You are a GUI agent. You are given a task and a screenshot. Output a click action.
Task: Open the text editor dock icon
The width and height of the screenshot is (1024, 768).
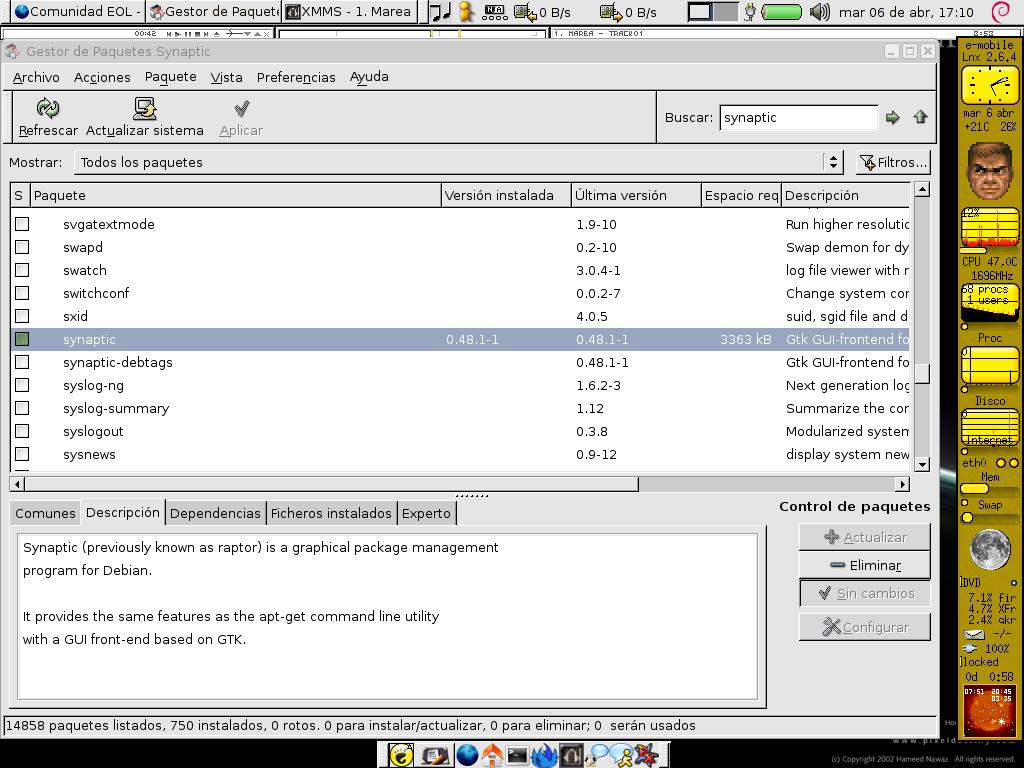pyautogui.click(x=434, y=755)
